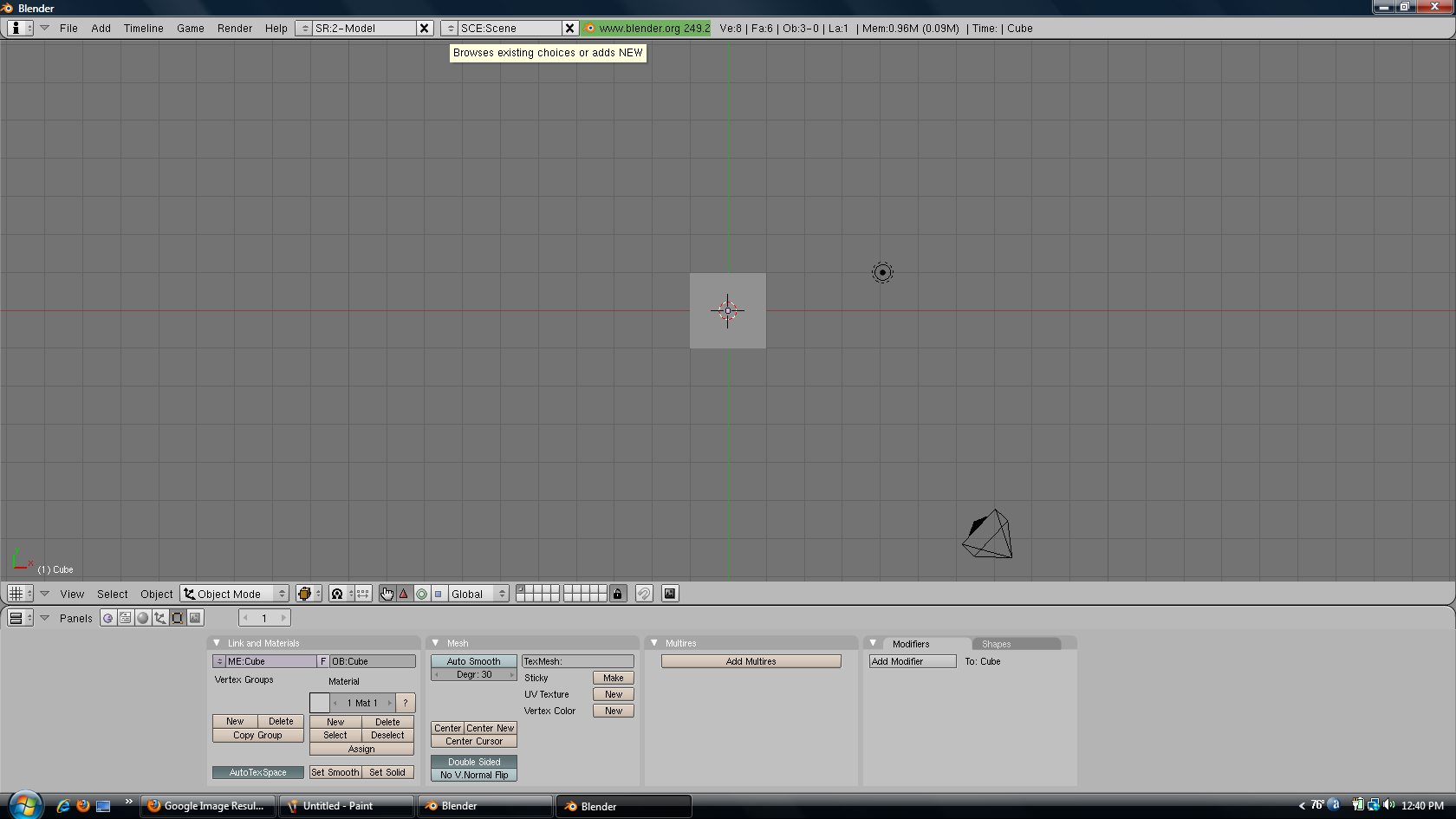
Task: Switch to Script panels context
Action: pos(126,618)
